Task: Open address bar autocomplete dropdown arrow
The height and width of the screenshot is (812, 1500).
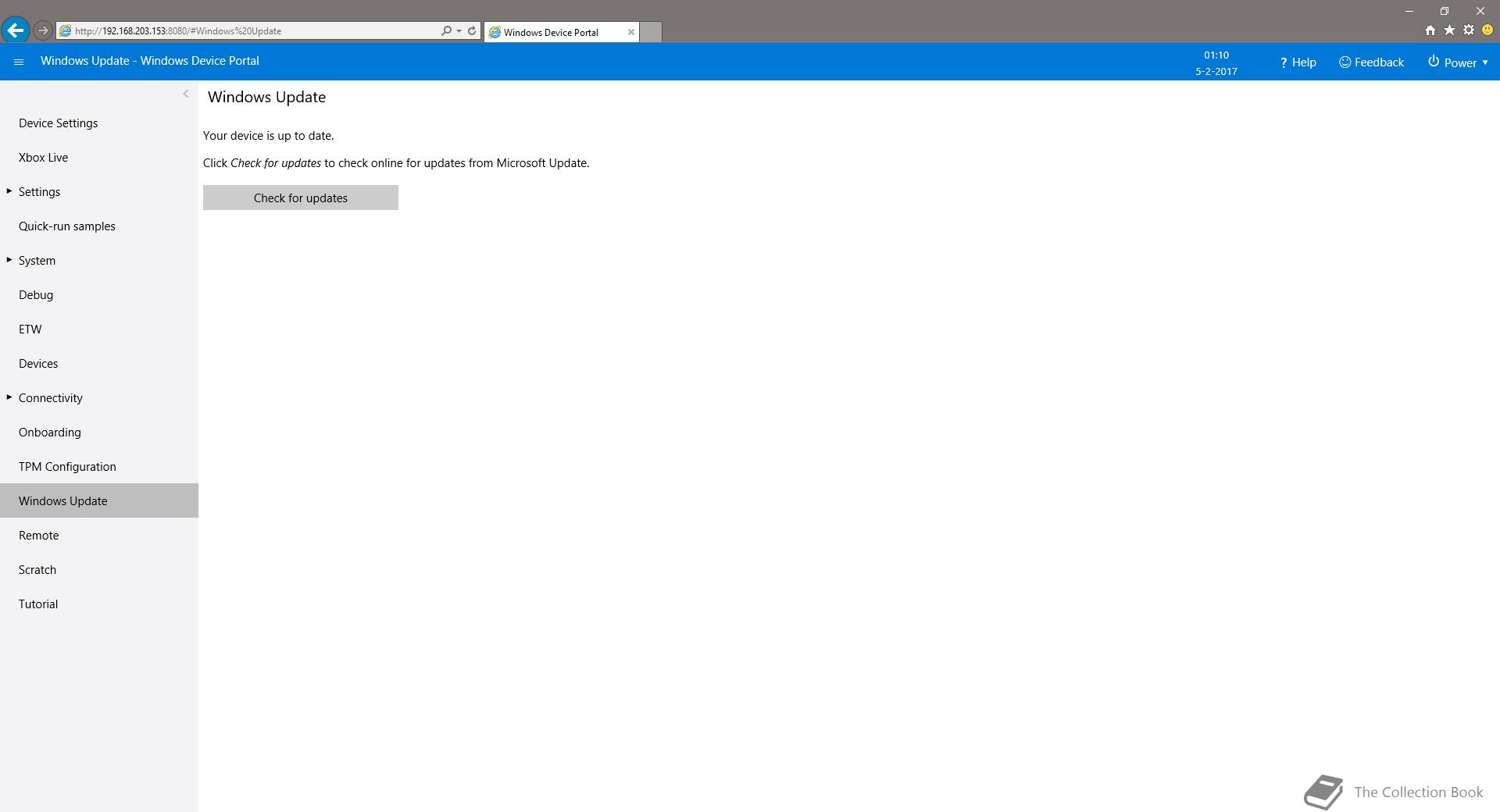Action: click(459, 30)
